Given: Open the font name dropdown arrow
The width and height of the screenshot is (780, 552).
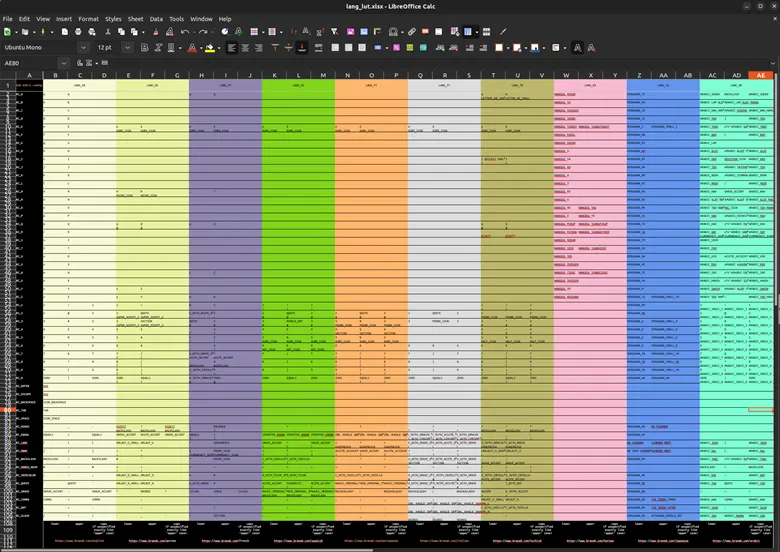Looking at the screenshot, I should [83, 48].
